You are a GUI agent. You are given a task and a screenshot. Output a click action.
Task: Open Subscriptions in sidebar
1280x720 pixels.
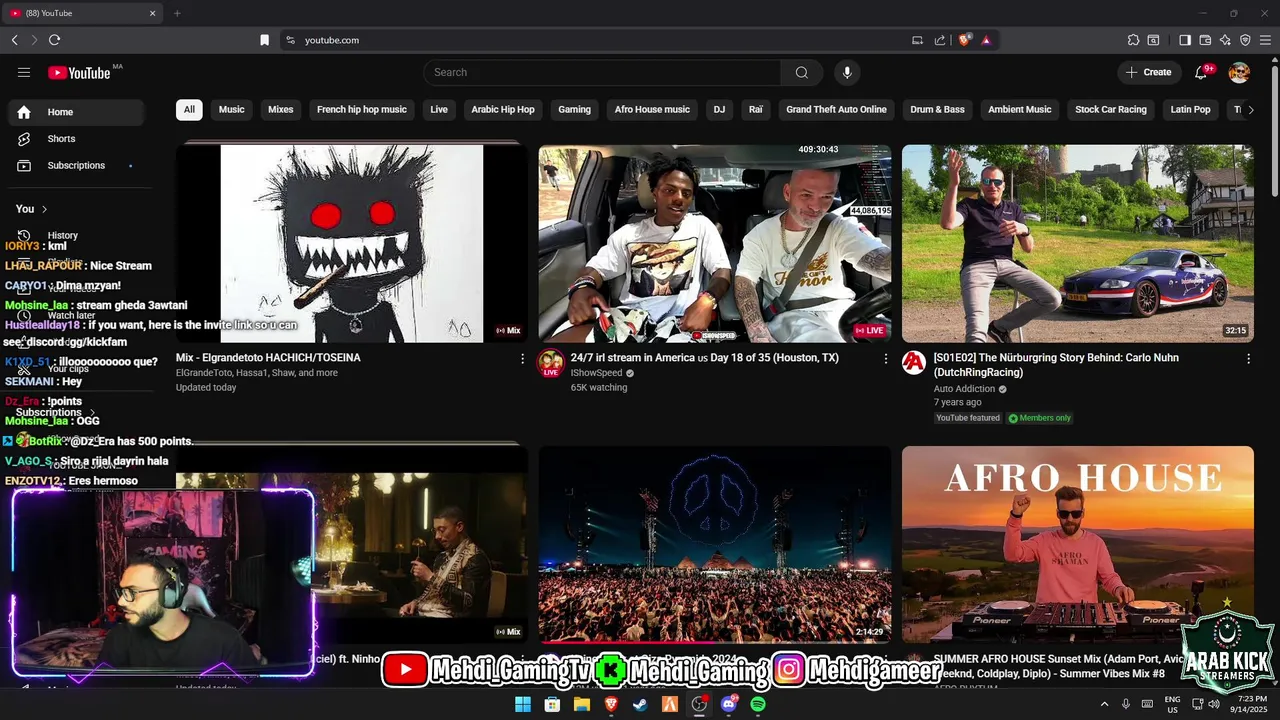[x=76, y=165]
